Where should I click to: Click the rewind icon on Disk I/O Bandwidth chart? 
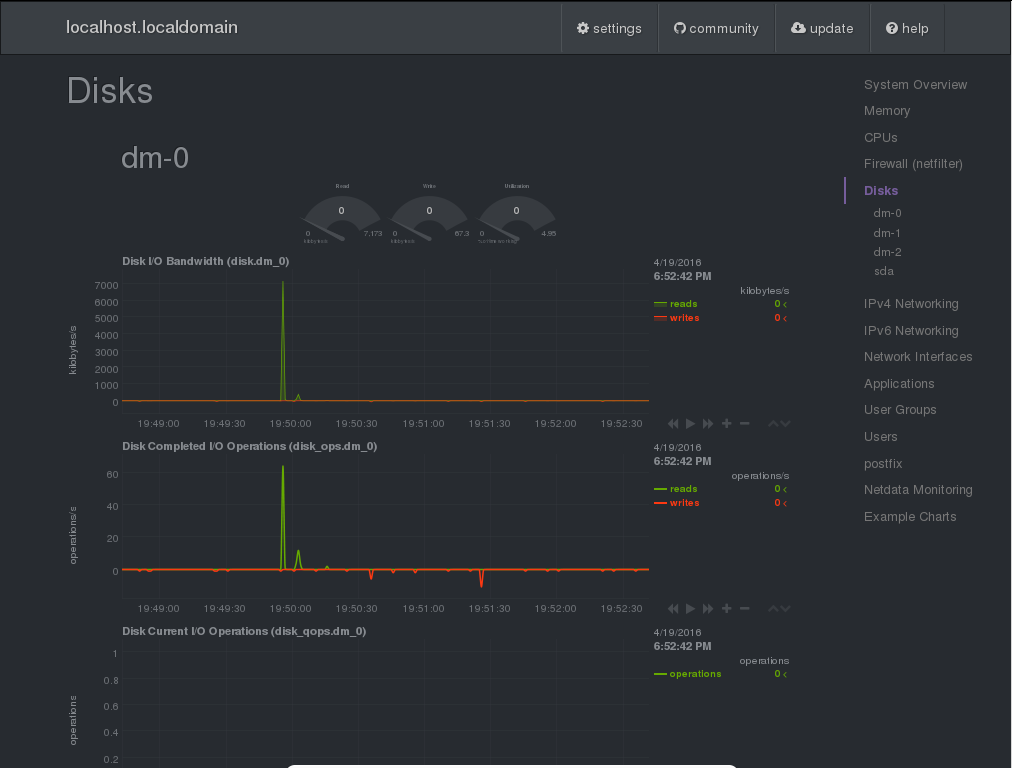click(673, 424)
